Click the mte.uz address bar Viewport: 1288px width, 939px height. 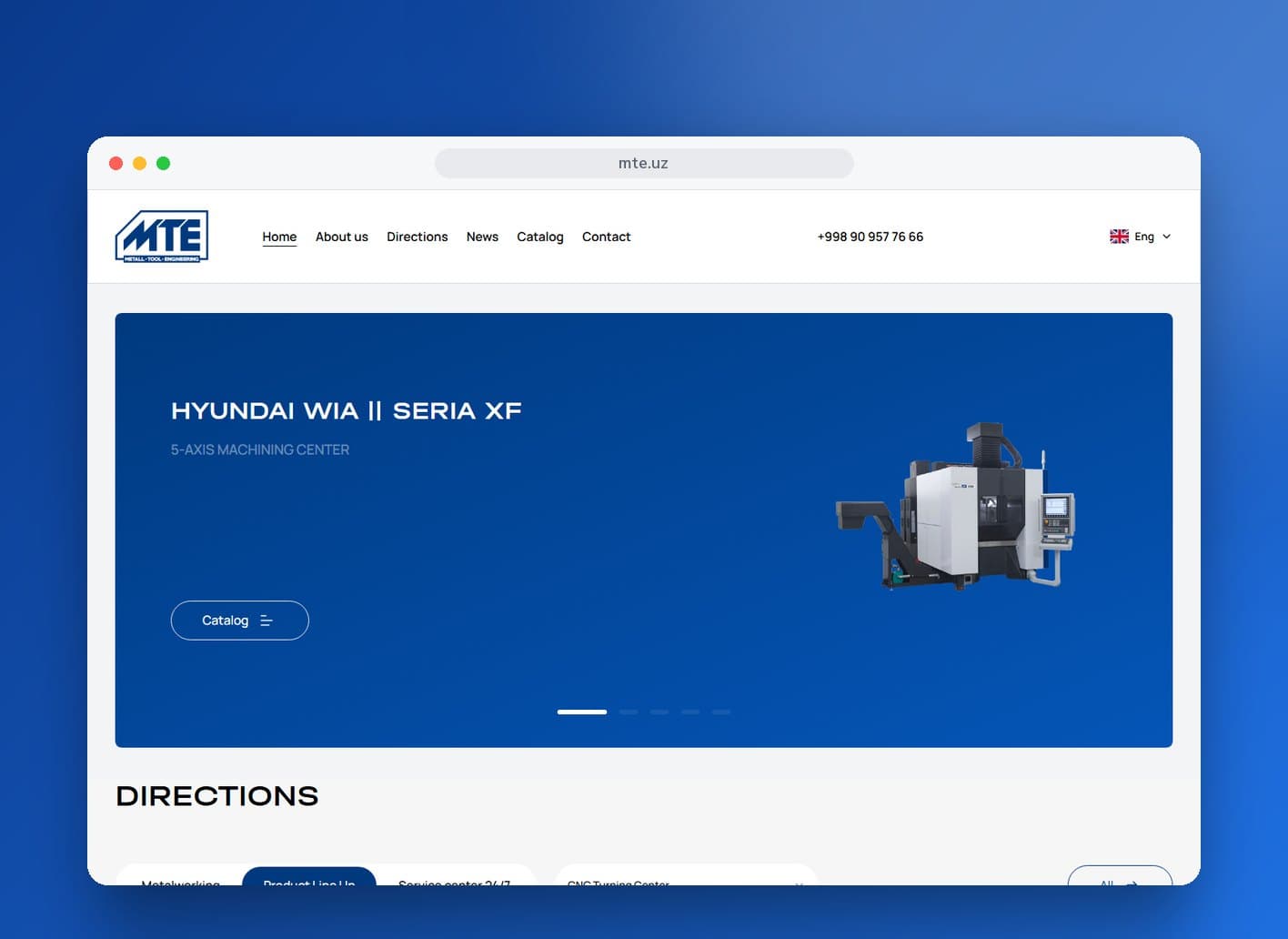[x=644, y=163]
